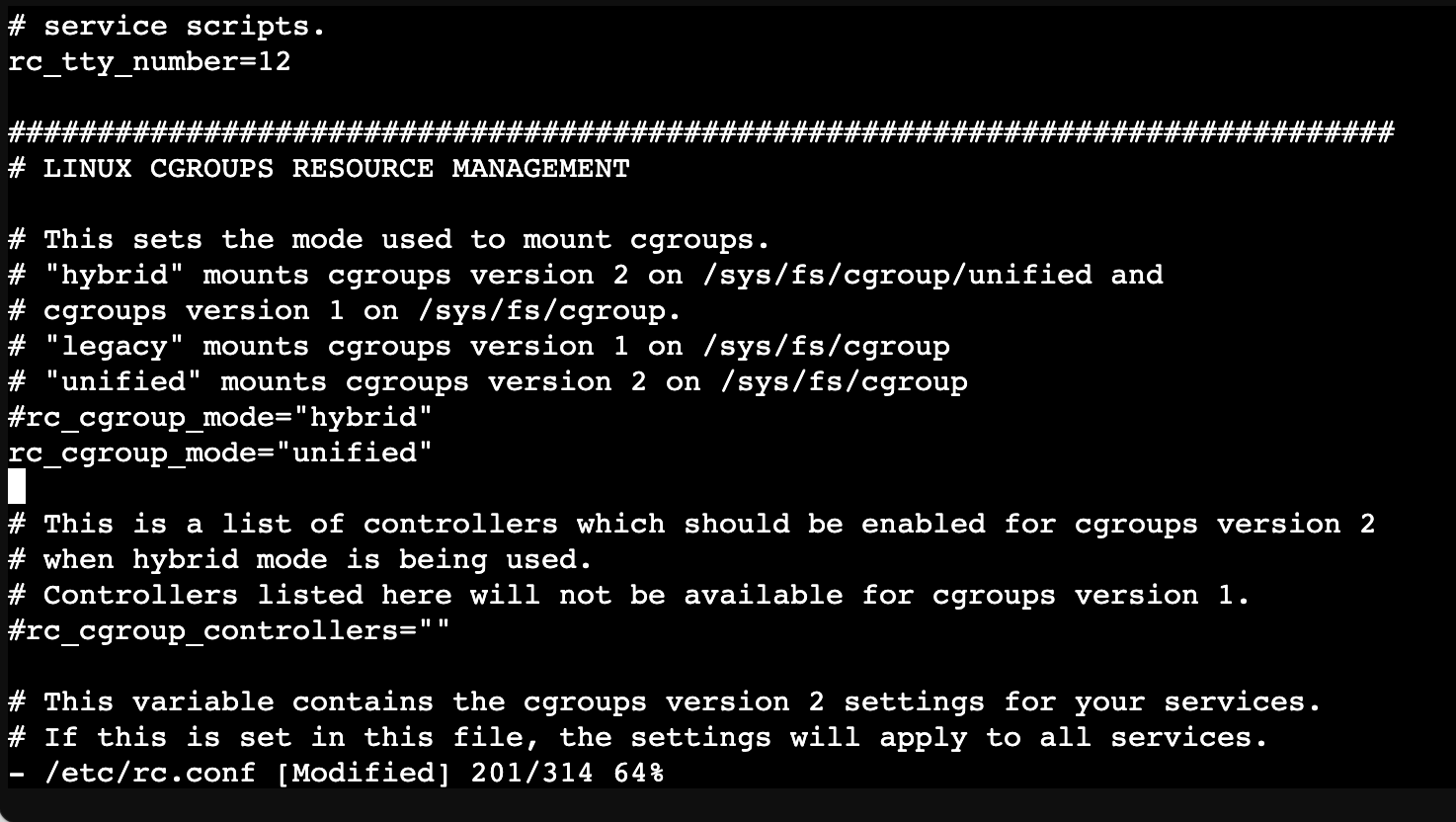The image size is (1456, 822).
Task: Click the 64% position indicator
Action: coord(638,773)
